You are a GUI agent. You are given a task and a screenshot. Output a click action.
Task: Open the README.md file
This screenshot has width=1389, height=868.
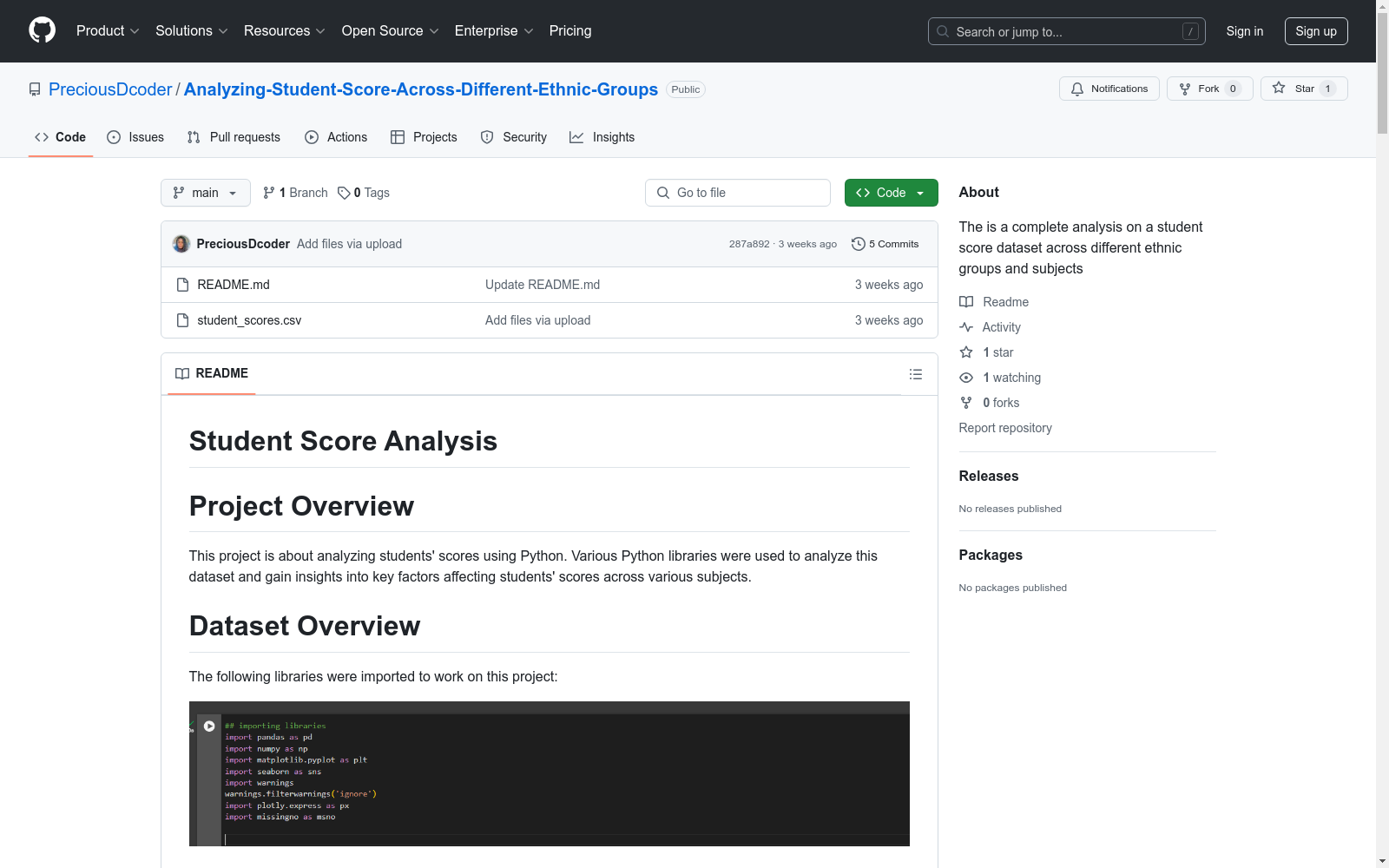click(x=234, y=285)
